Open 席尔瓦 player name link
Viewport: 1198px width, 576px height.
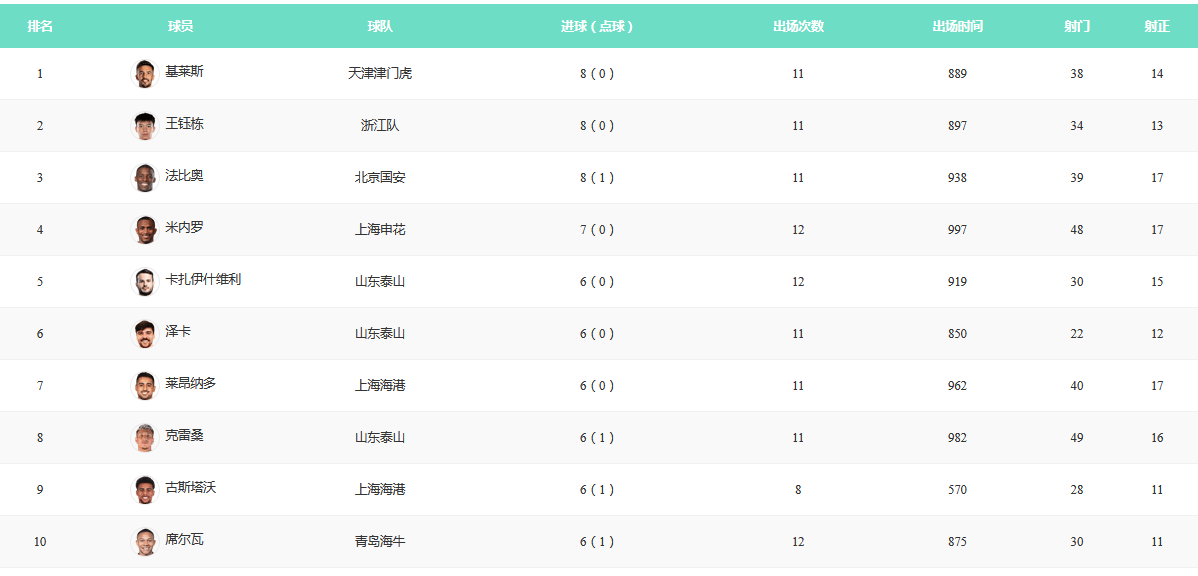(x=184, y=540)
